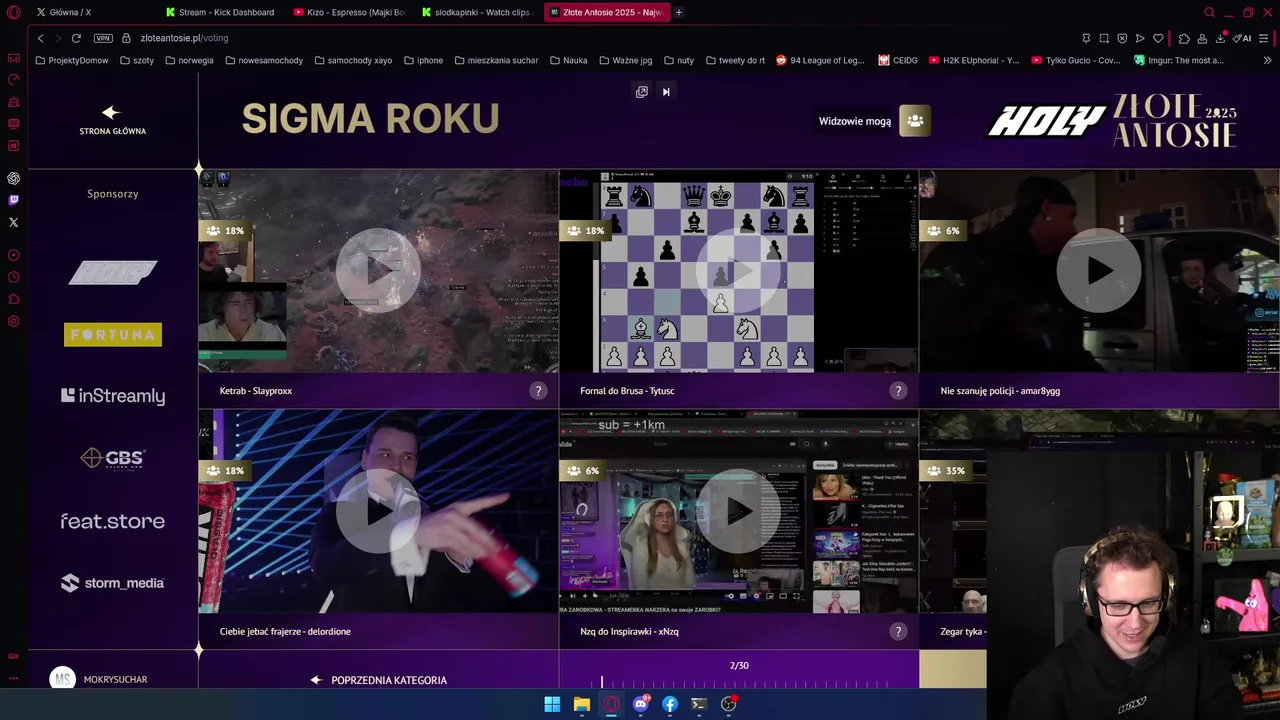Show info for Fornal do Brusa question mark
This screenshot has height=720, width=1280.
pyautogui.click(x=898, y=391)
